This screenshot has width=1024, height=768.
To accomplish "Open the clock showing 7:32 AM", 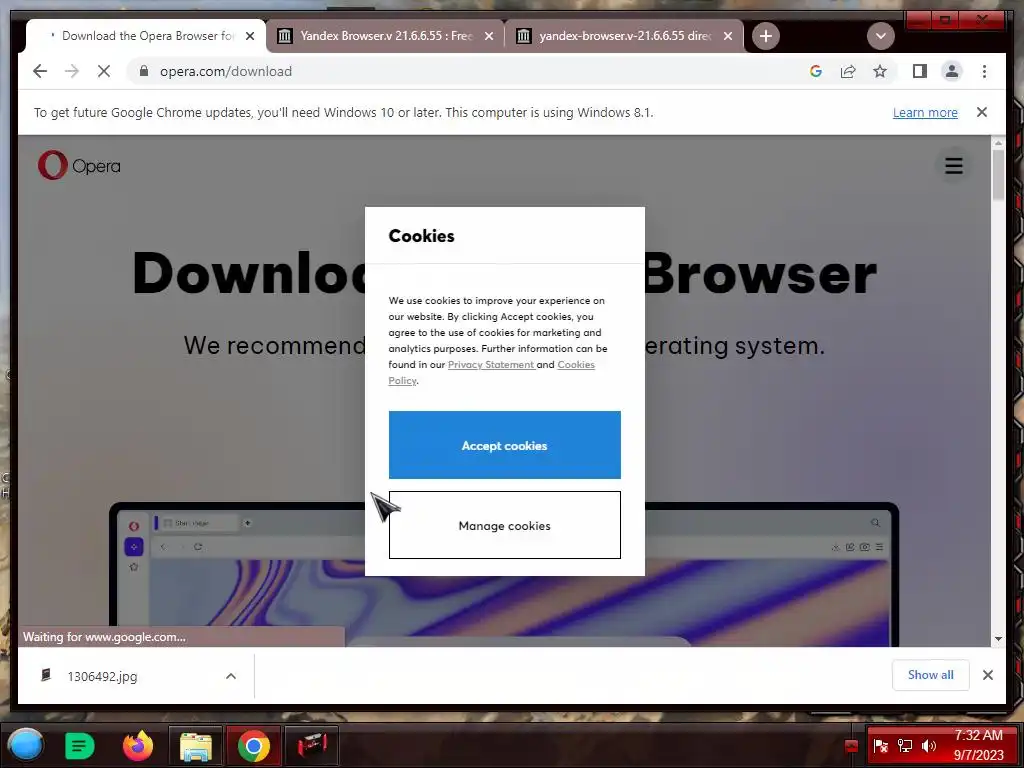I will (978, 745).
